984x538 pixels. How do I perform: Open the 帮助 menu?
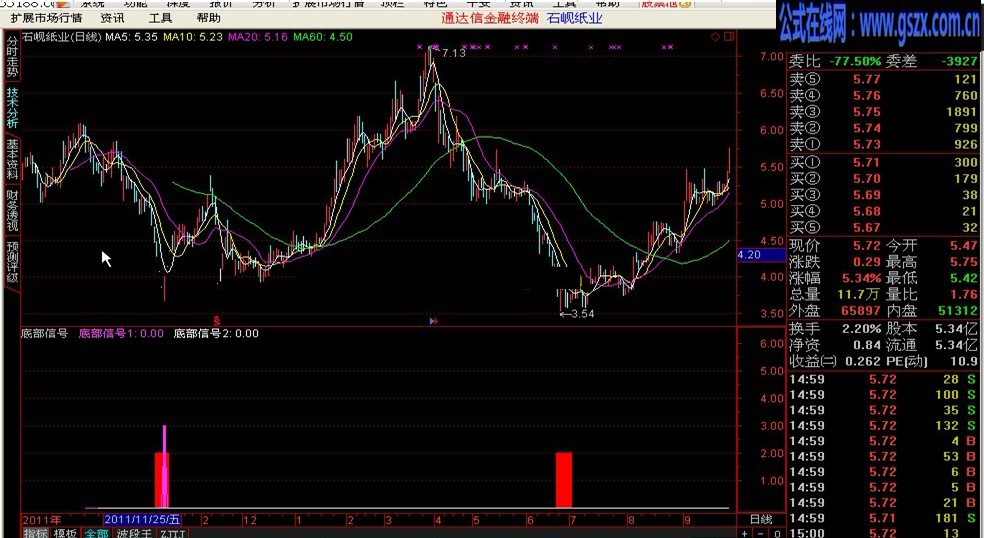coord(208,18)
